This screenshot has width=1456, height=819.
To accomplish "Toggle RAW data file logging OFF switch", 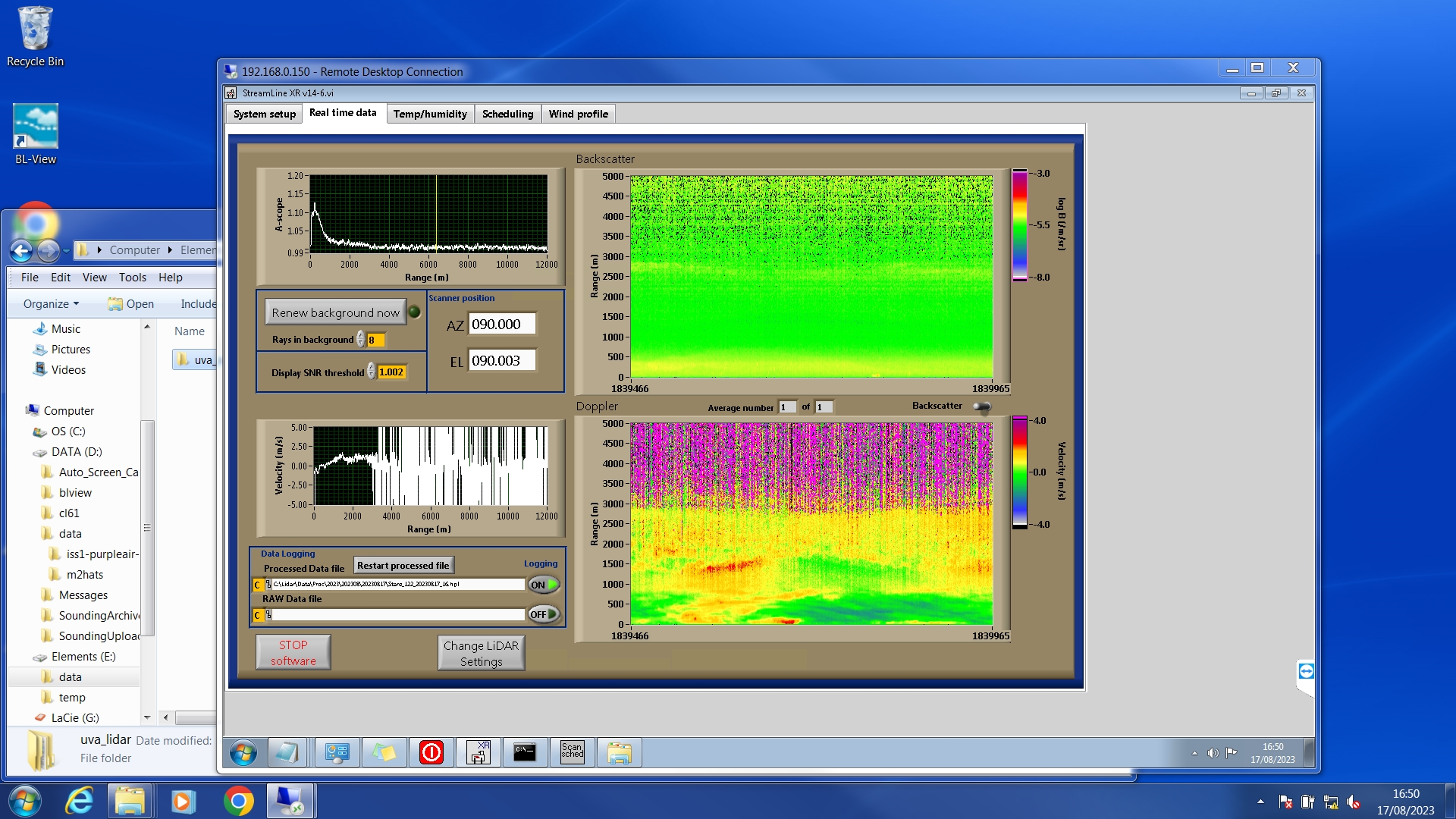I will pyautogui.click(x=544, y=614).
